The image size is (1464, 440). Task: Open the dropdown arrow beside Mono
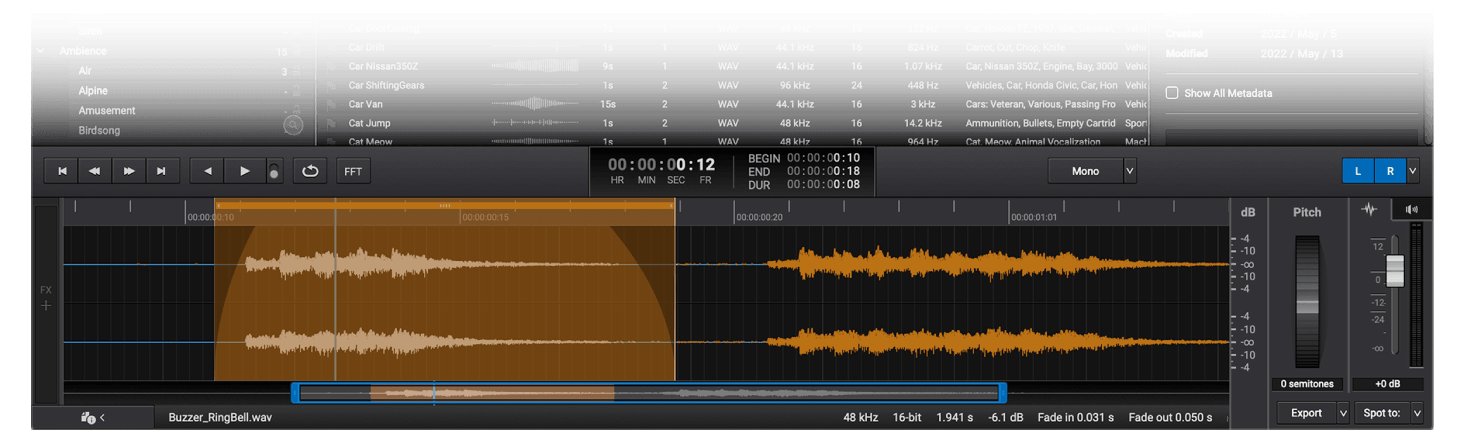click(x=1130, y=171)
